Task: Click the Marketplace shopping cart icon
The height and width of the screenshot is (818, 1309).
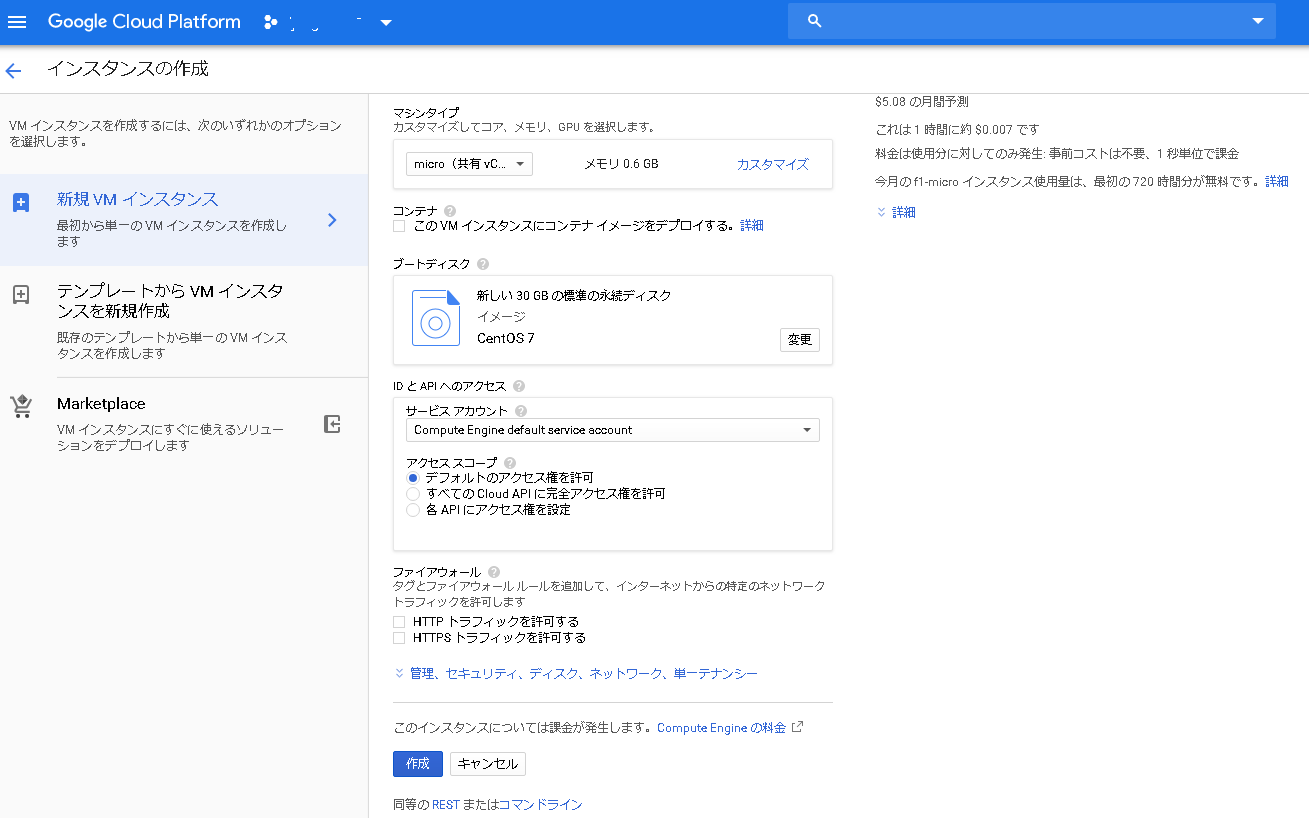Action: pyautogui.click(x=21, y=407)
